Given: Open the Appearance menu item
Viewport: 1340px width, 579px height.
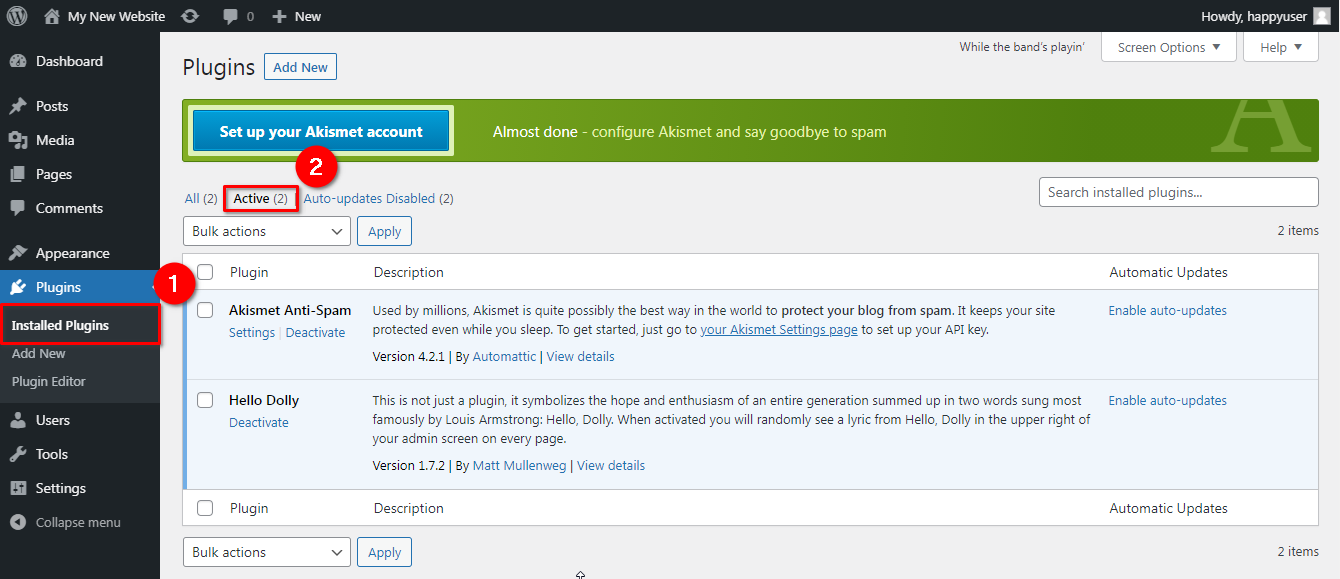Looking at the screenshot, I should click(x=80, y=253).
